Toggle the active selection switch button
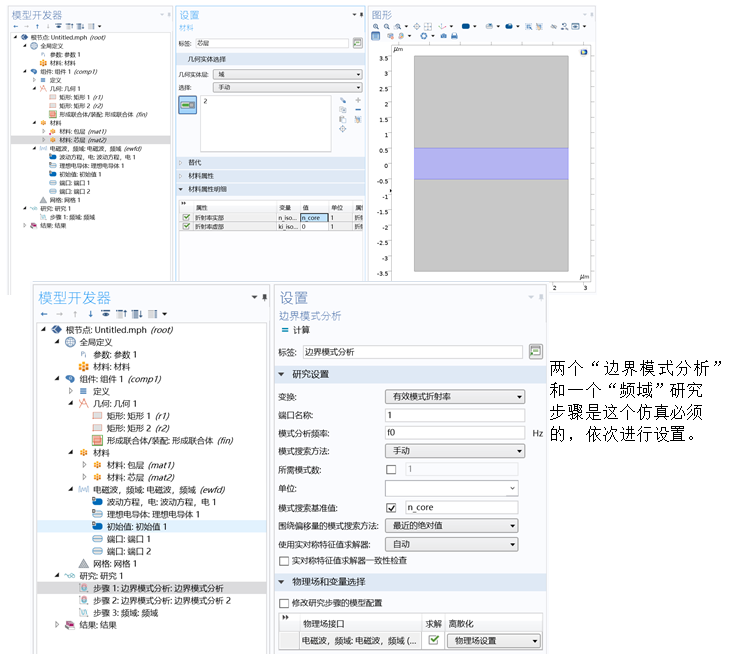The image size is (739, 654). tap(188, 105)
